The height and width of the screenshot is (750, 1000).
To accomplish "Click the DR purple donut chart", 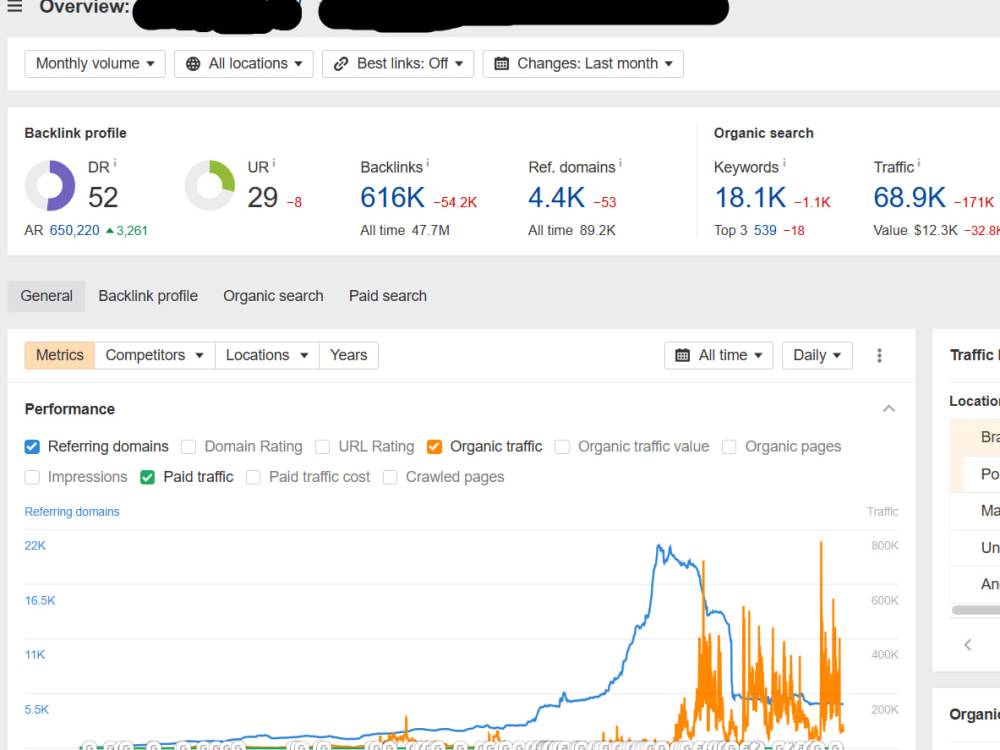I will [x=50, y=186].
